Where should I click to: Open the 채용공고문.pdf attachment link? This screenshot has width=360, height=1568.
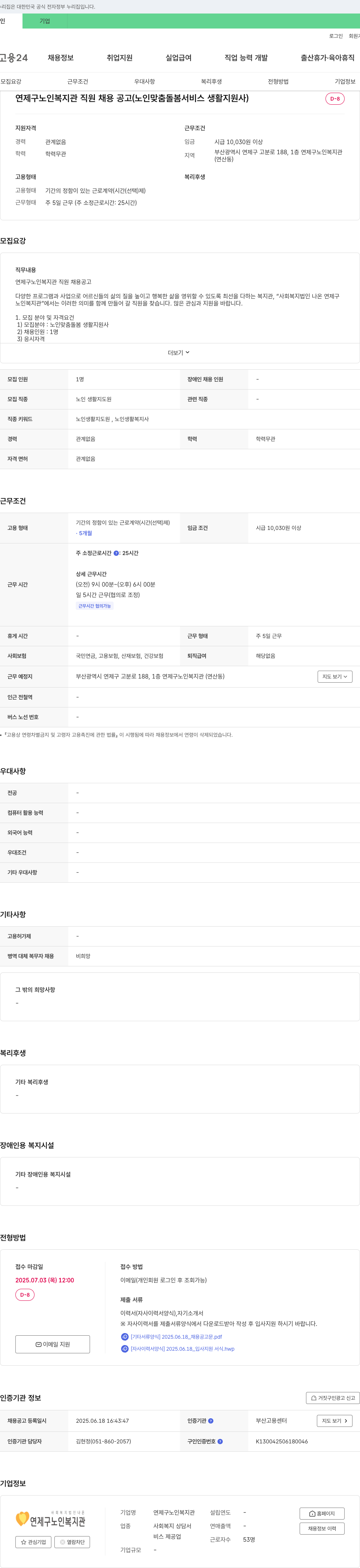(x=176, y=1337)
